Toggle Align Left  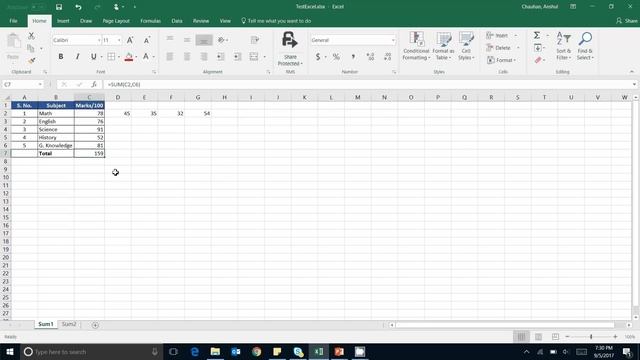[x=170, y=57]
